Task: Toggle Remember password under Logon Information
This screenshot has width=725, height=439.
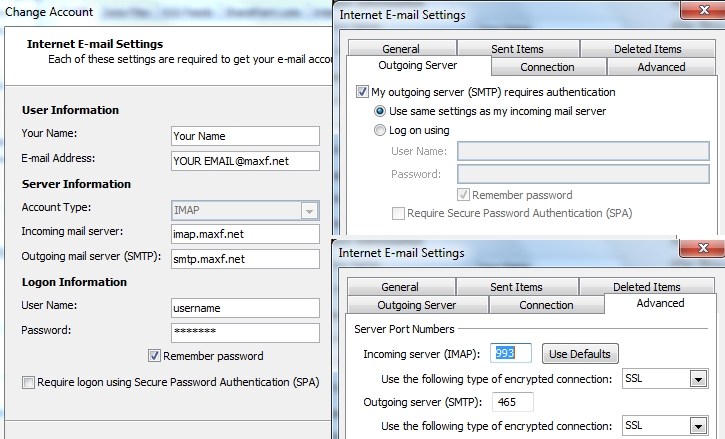Action: click(x=154, y=355)
